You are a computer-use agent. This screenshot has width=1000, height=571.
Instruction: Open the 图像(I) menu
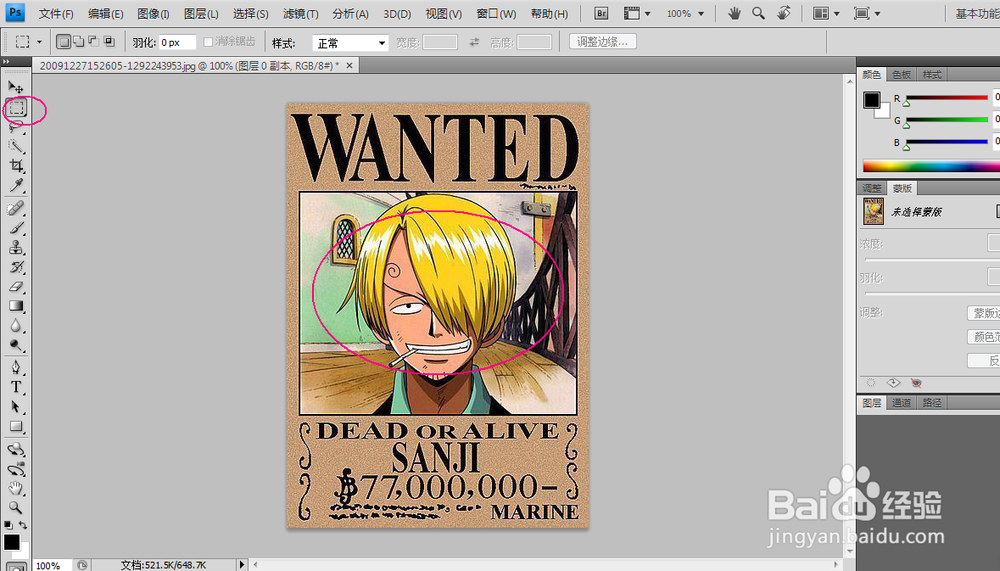(153, 13)
